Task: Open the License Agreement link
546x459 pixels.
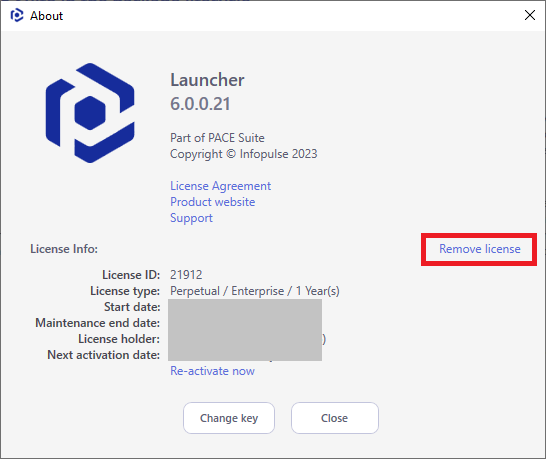Action: point(220,186)
